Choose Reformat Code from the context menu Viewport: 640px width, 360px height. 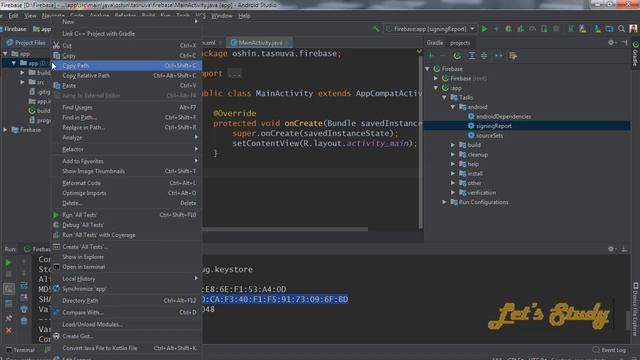coord(127,183)
